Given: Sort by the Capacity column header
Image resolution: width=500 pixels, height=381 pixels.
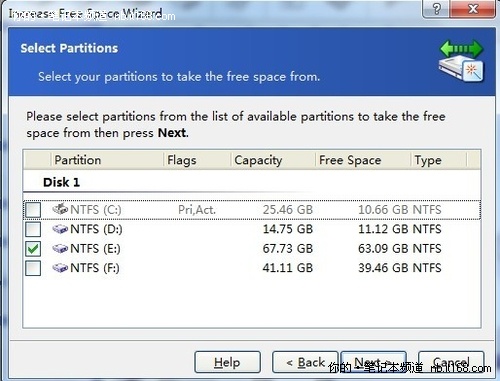Looking at the screenshot, I should pyautogui.click(x=273, y=160).
